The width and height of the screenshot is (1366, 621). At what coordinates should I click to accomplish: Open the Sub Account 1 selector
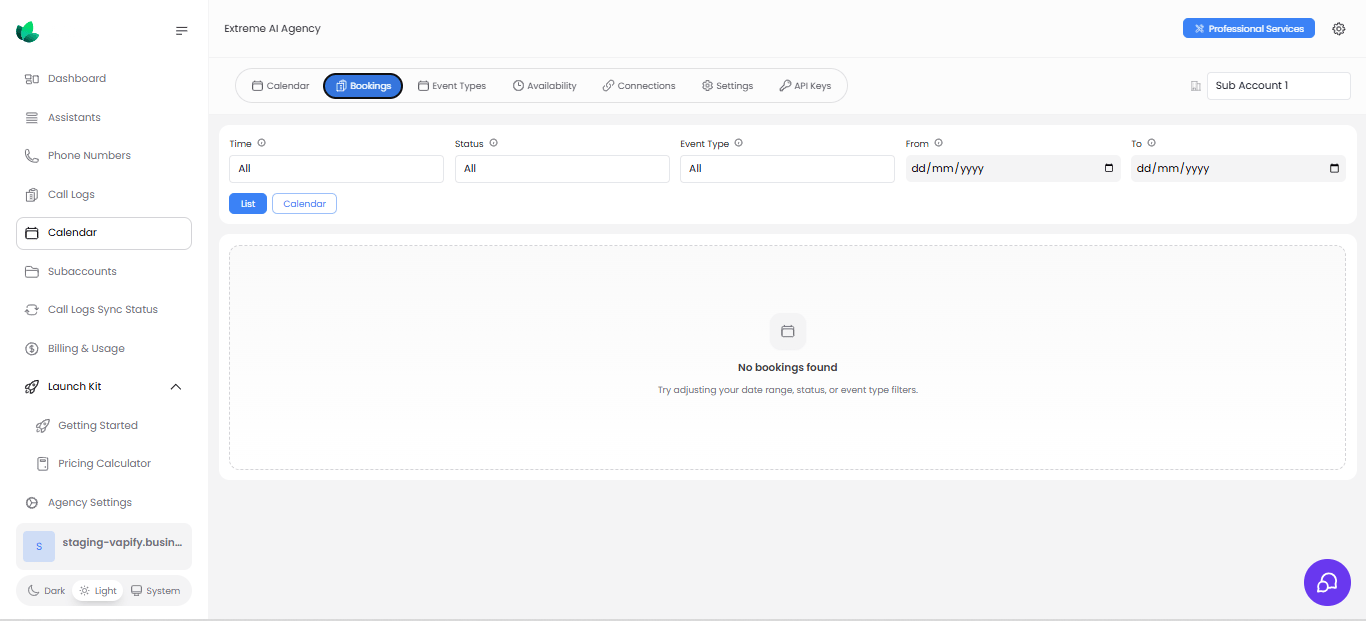tap(1278, 86)
